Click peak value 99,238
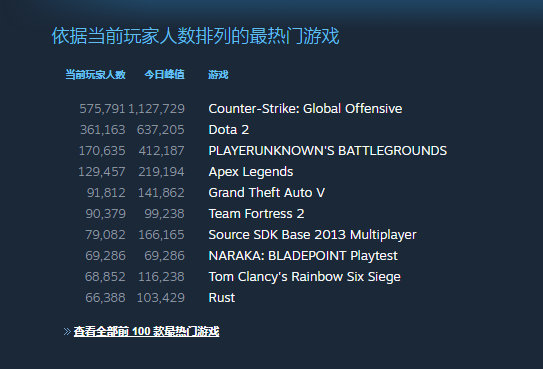The height and width of the screenshot is (369, 543). click(x=164, y=214)
